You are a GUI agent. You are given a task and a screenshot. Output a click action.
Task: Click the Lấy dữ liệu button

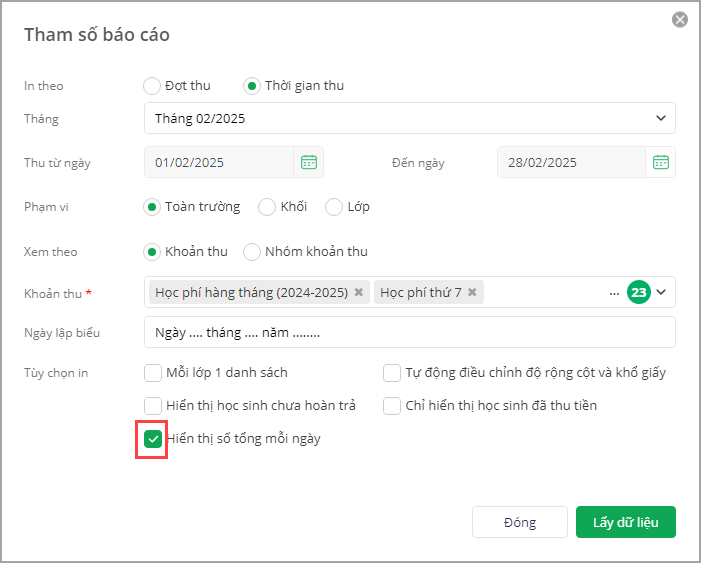point(625,522)
